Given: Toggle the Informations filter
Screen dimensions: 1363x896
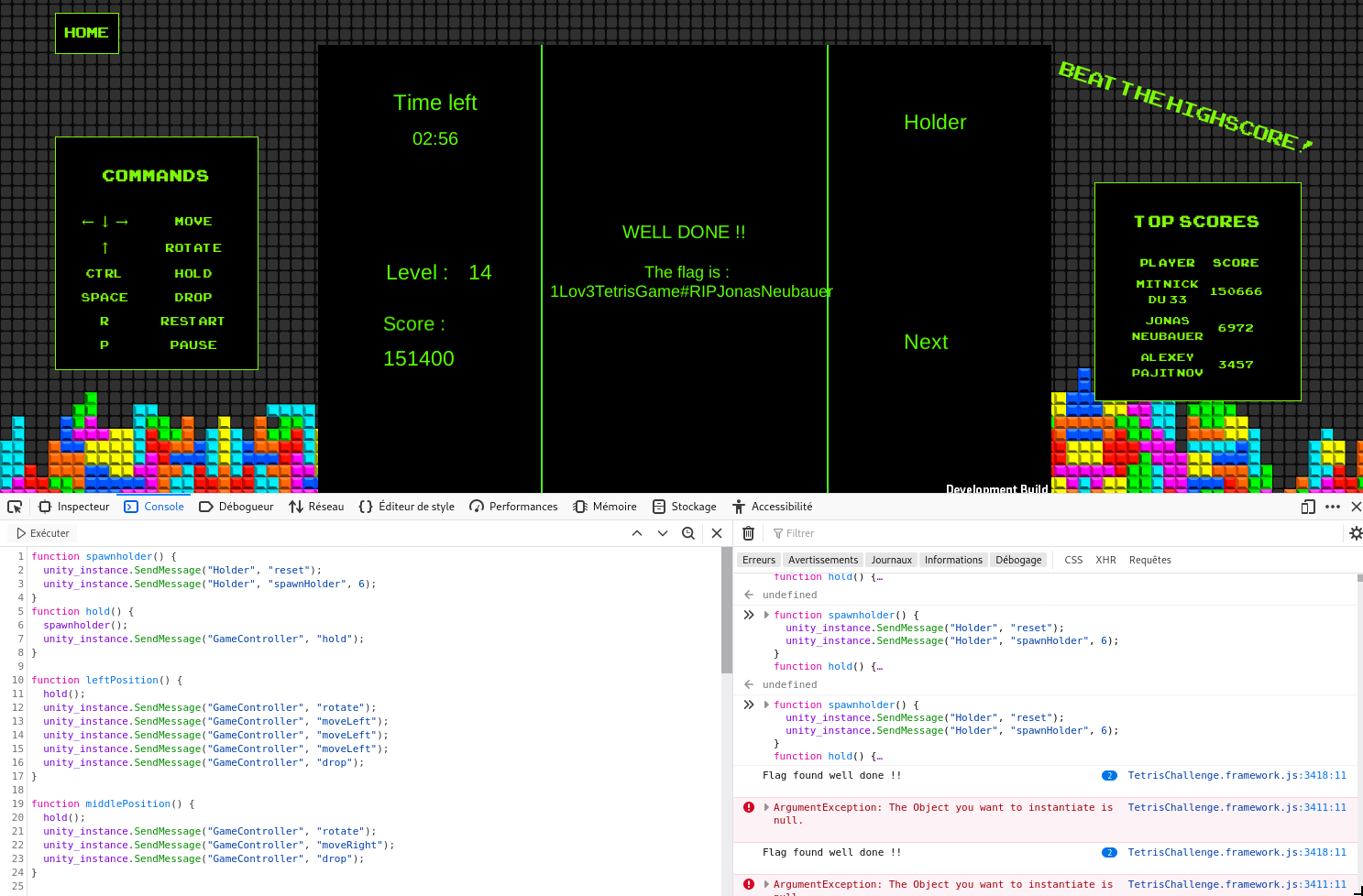Looking at the screenshot, I should click(953, 560).
